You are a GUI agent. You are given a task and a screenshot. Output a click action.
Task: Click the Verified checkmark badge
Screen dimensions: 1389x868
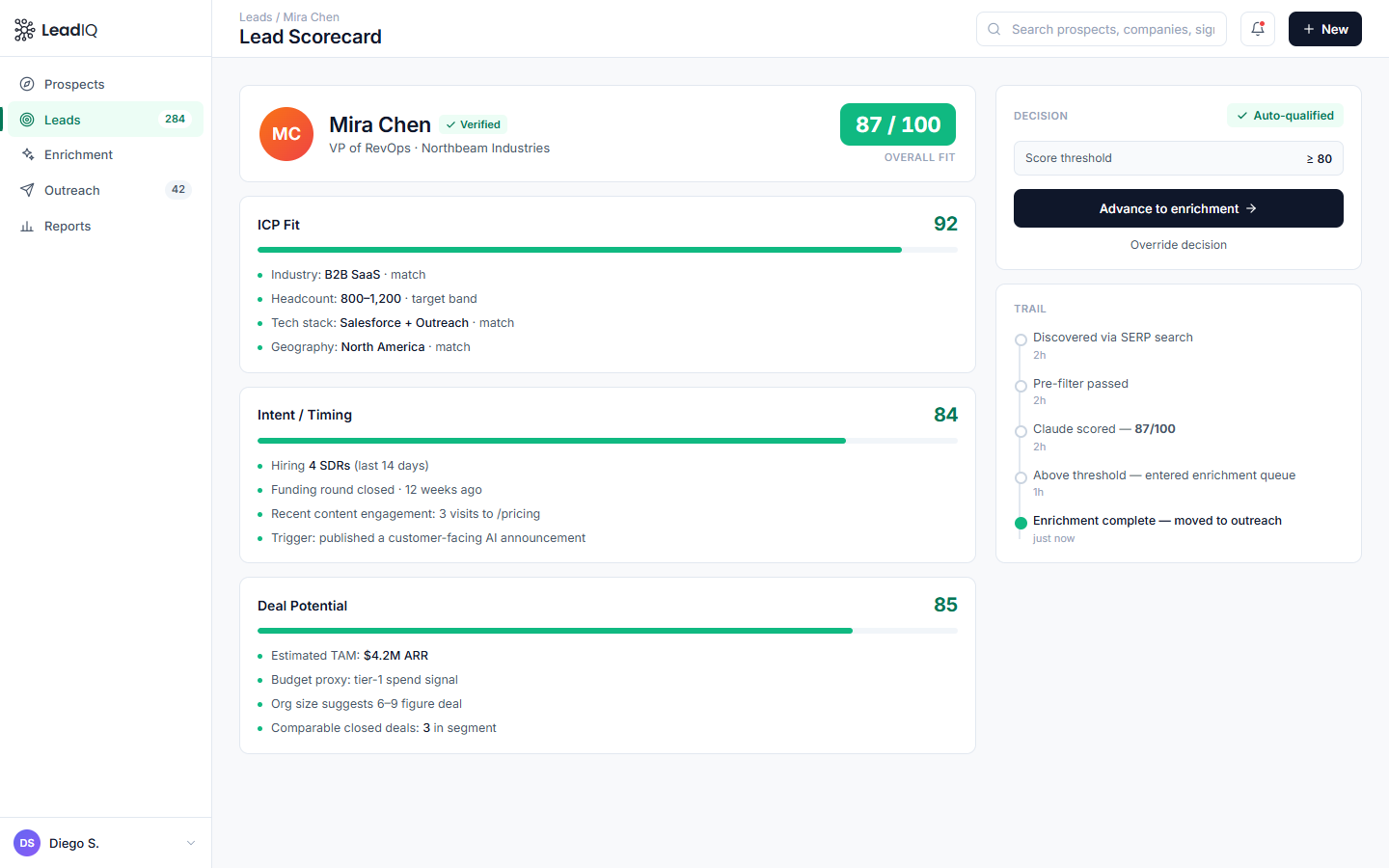tap(473, 124)
